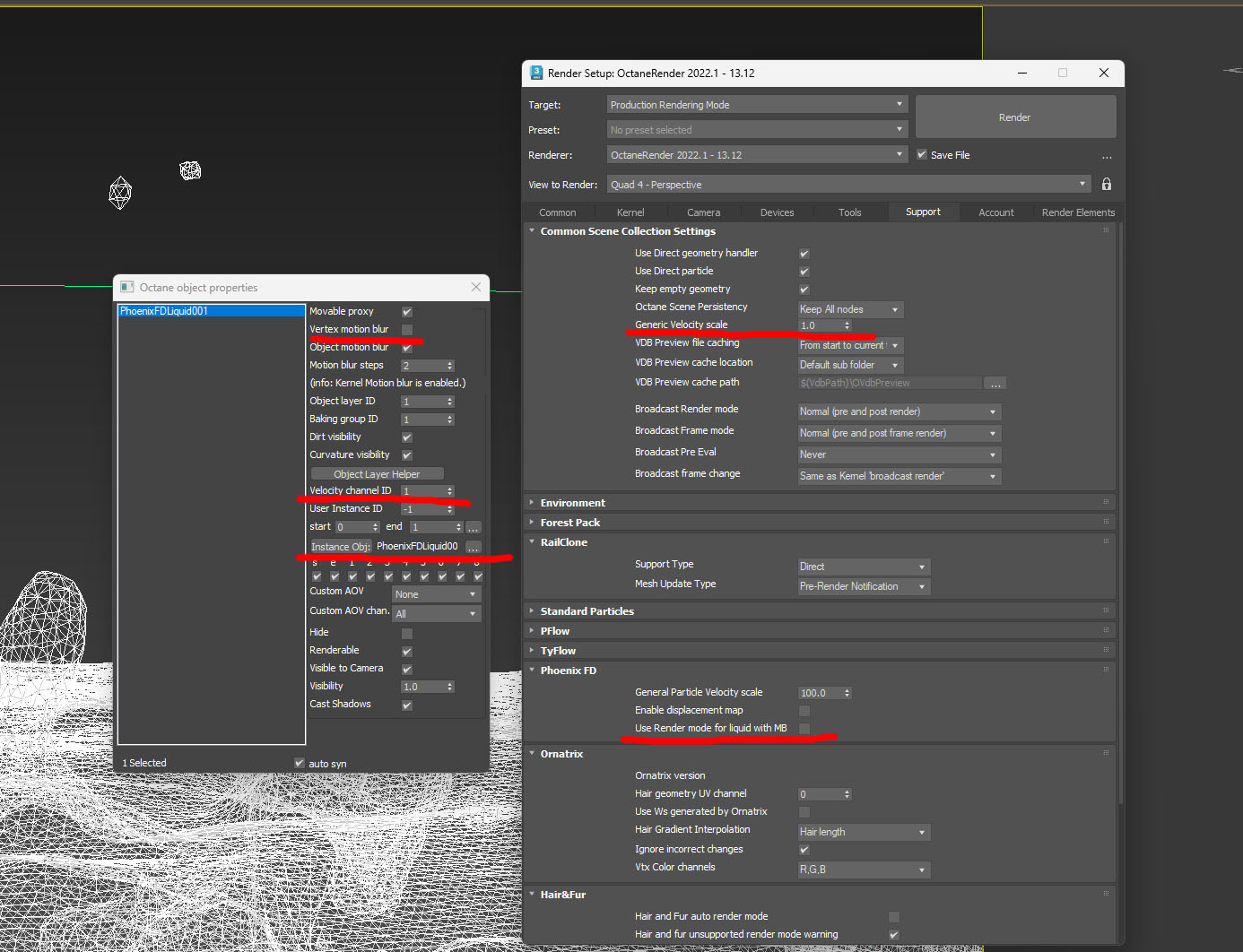1243x952 pixels.
Task: Toggle the auto syn checkbox
Action: pos(300,763)
